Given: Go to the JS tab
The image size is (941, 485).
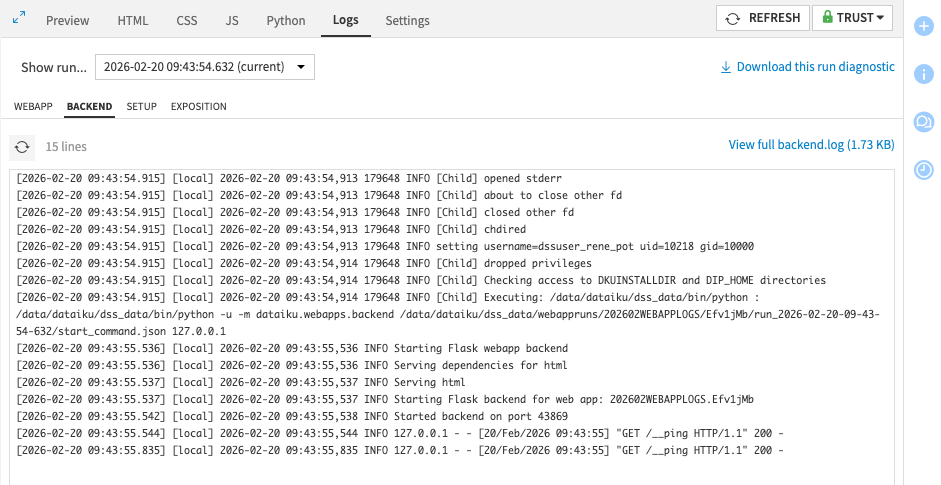Looking at the screenshot, I should pos(232,20).
